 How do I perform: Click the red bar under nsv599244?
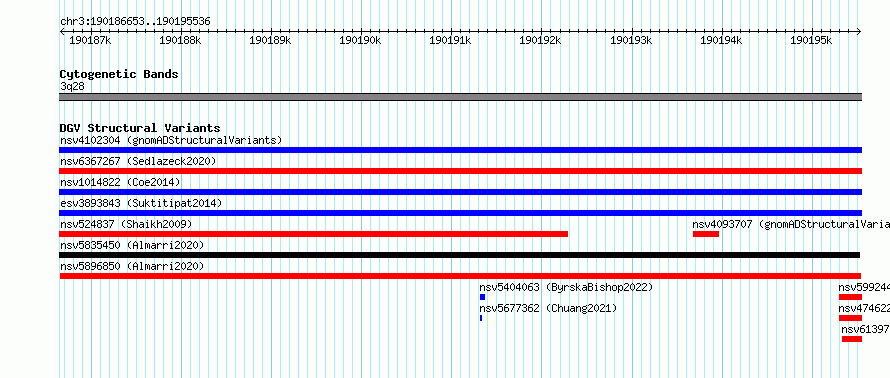click(850, 297)
